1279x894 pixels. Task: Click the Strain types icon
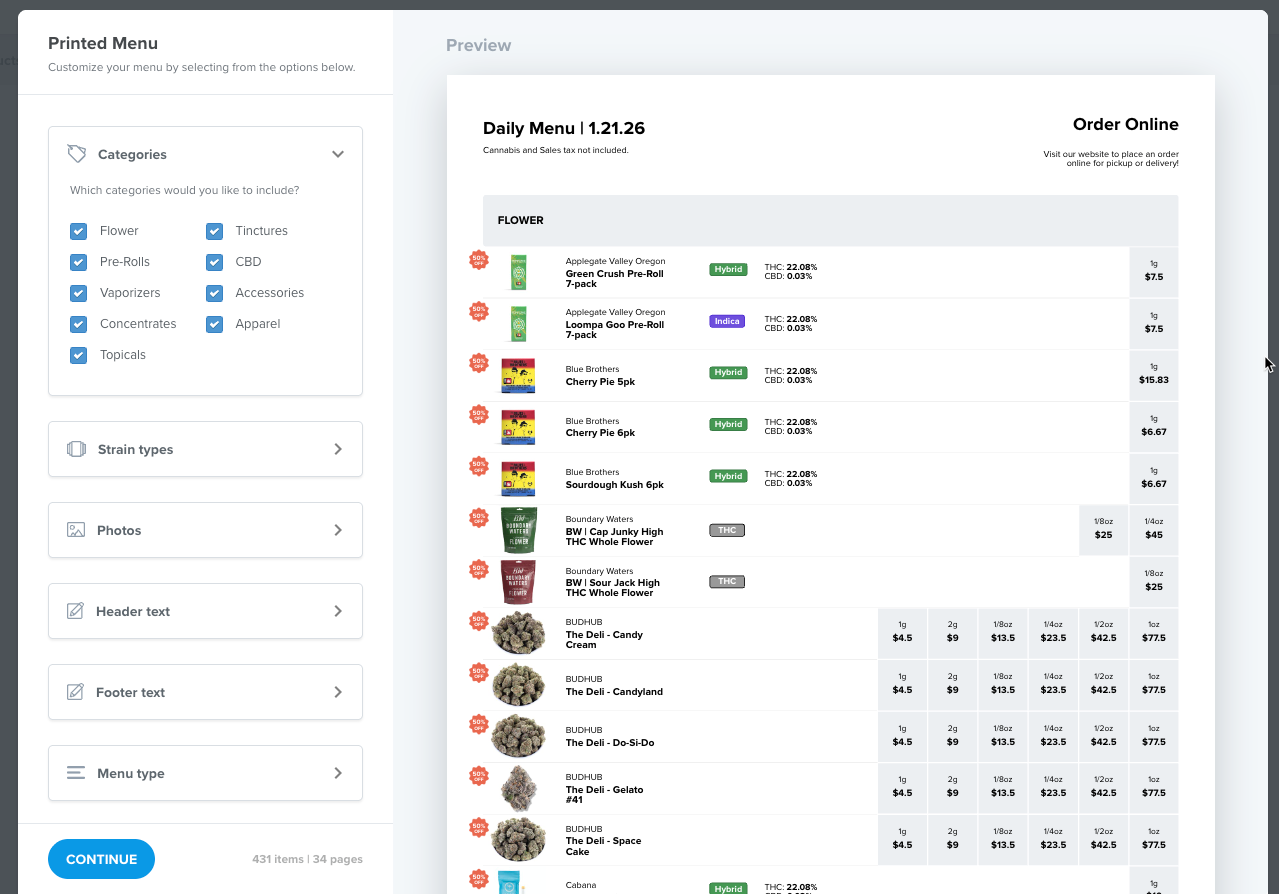pos(77,449)
